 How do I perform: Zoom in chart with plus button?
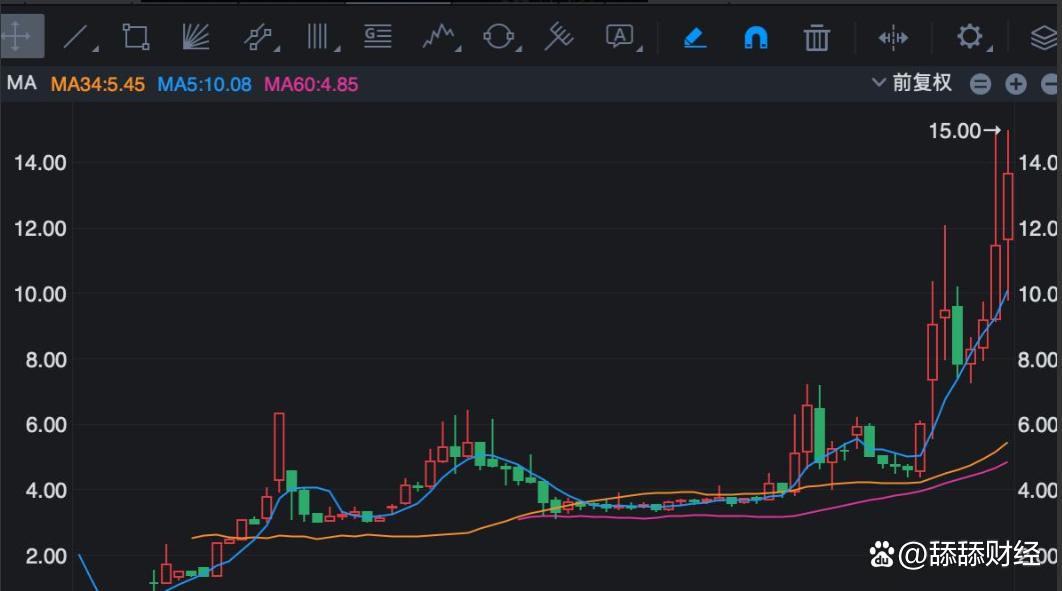(x=1016, y=84)
